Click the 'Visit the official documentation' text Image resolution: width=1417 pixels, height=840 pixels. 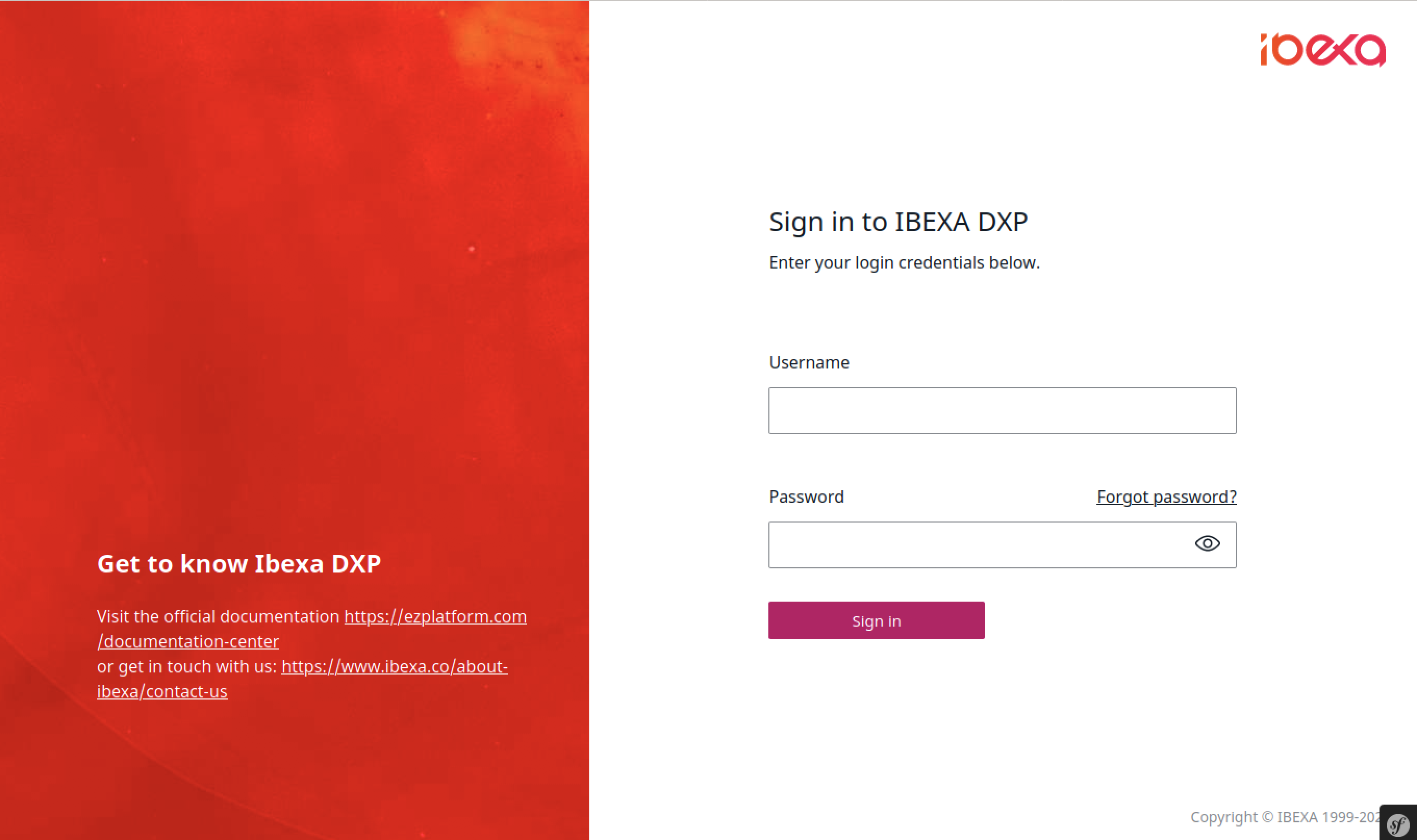[218, 616]
